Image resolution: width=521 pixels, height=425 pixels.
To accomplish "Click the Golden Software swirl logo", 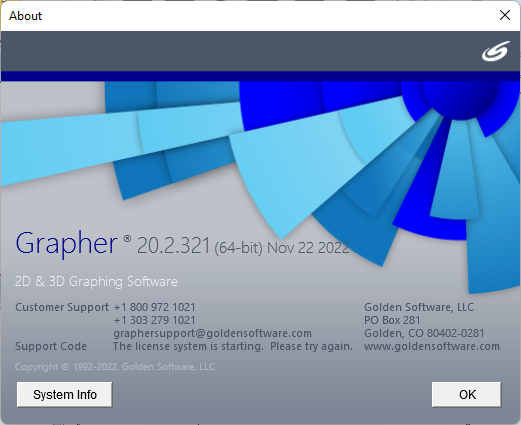I will pos(496,51).
